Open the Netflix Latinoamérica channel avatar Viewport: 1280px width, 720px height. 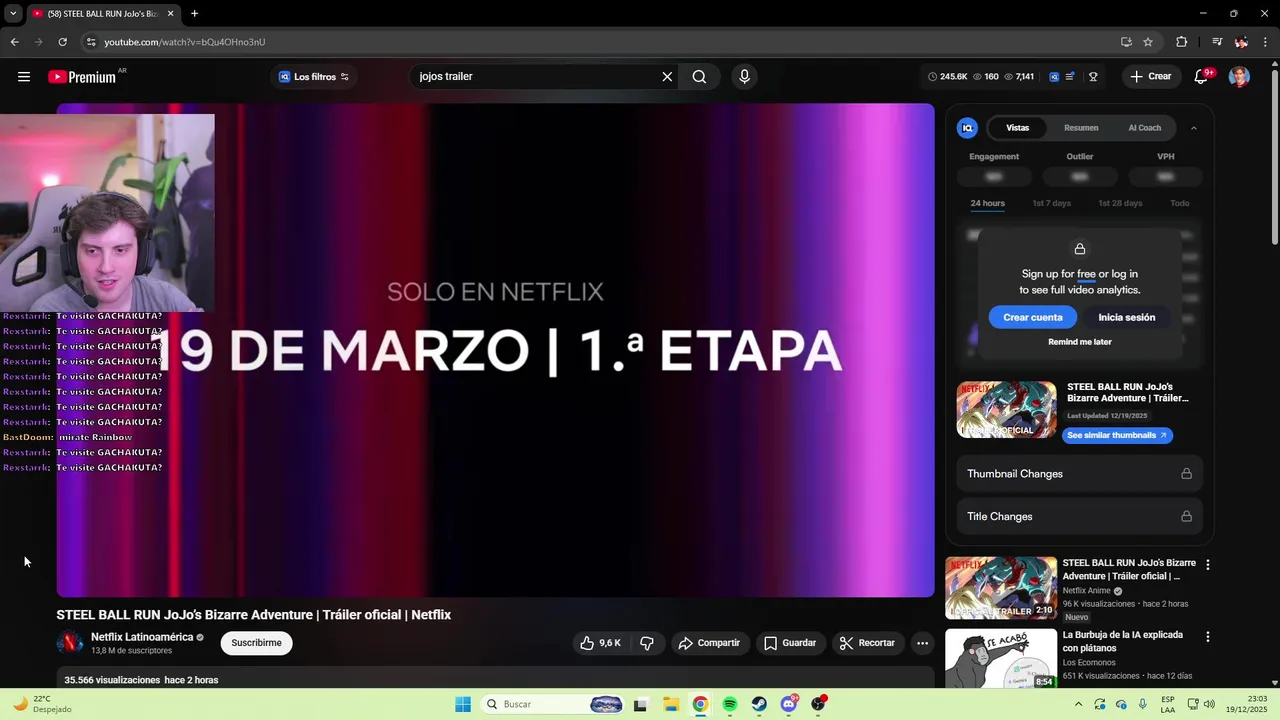click(x=70, y=643)
